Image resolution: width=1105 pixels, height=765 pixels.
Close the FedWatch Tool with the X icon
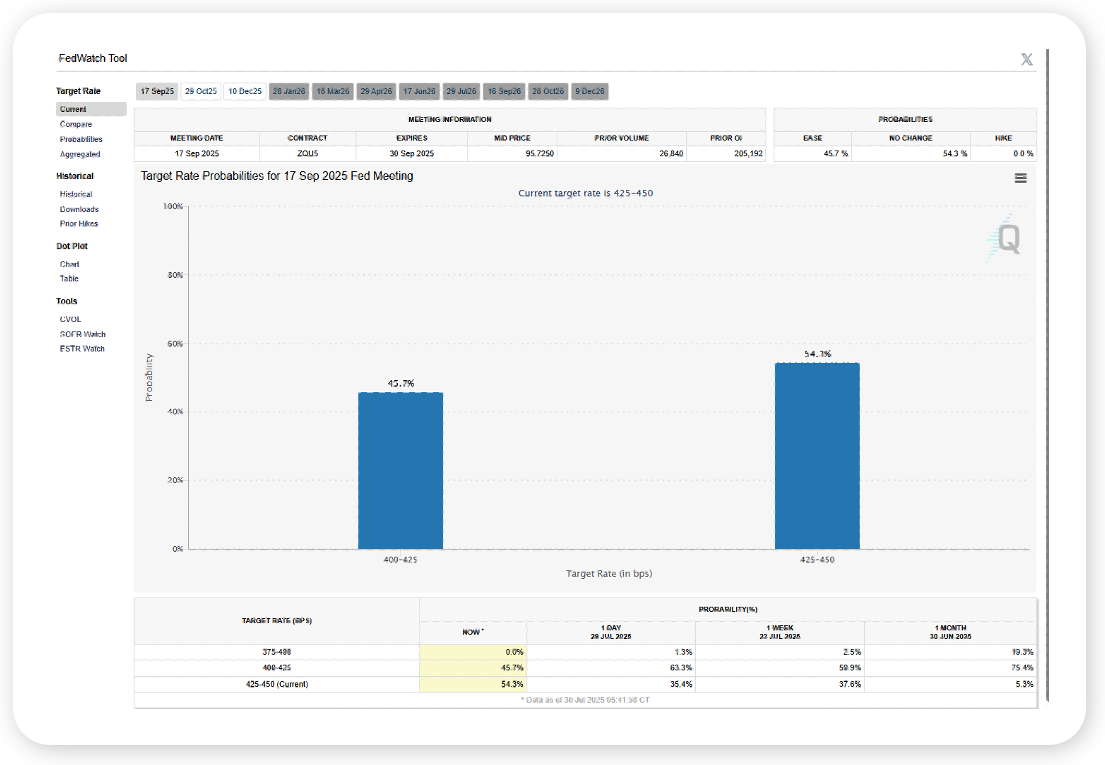tap(1027, 59)
